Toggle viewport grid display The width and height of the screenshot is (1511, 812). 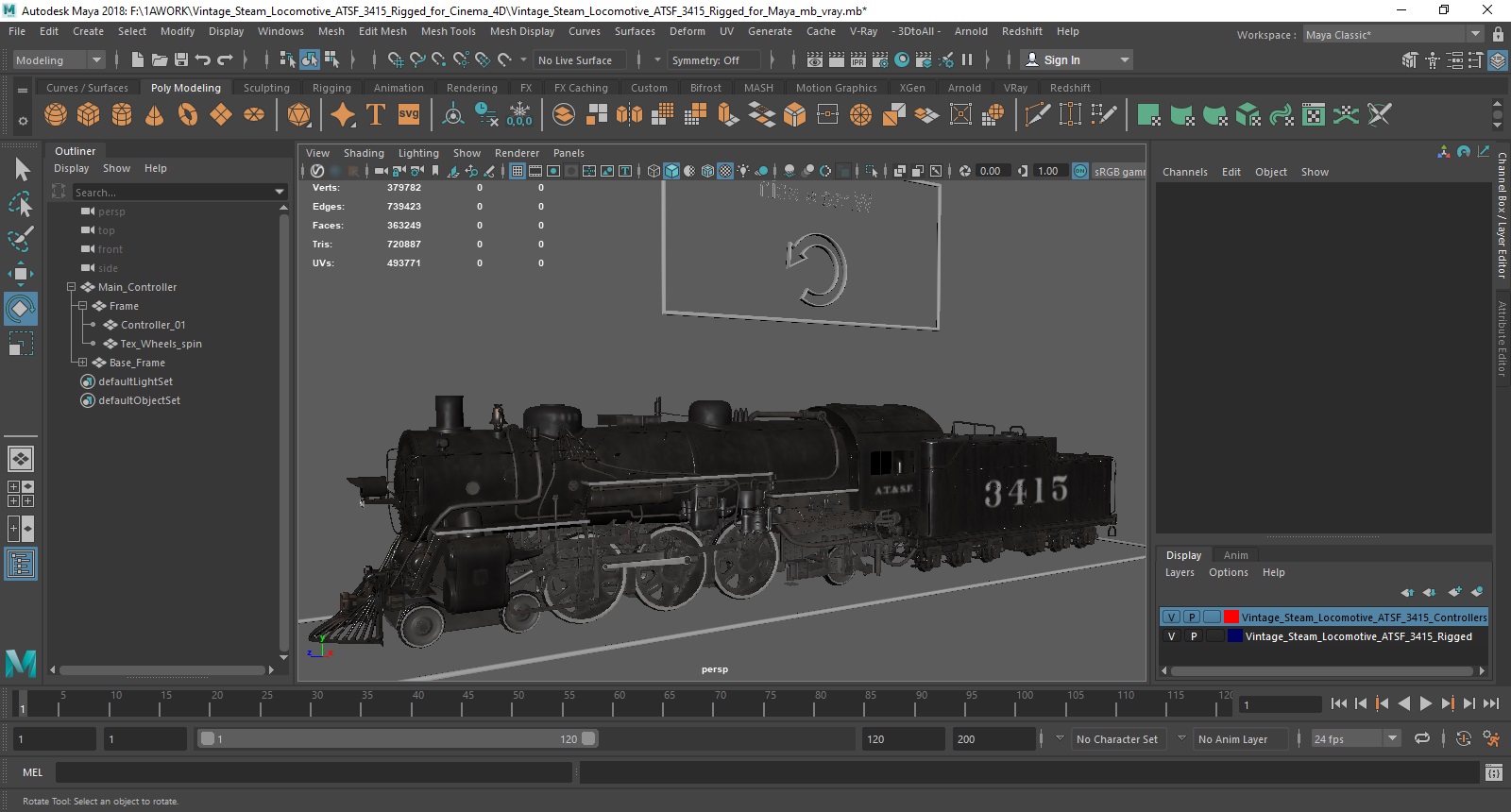pyautogui.click(x=518, y=171)
